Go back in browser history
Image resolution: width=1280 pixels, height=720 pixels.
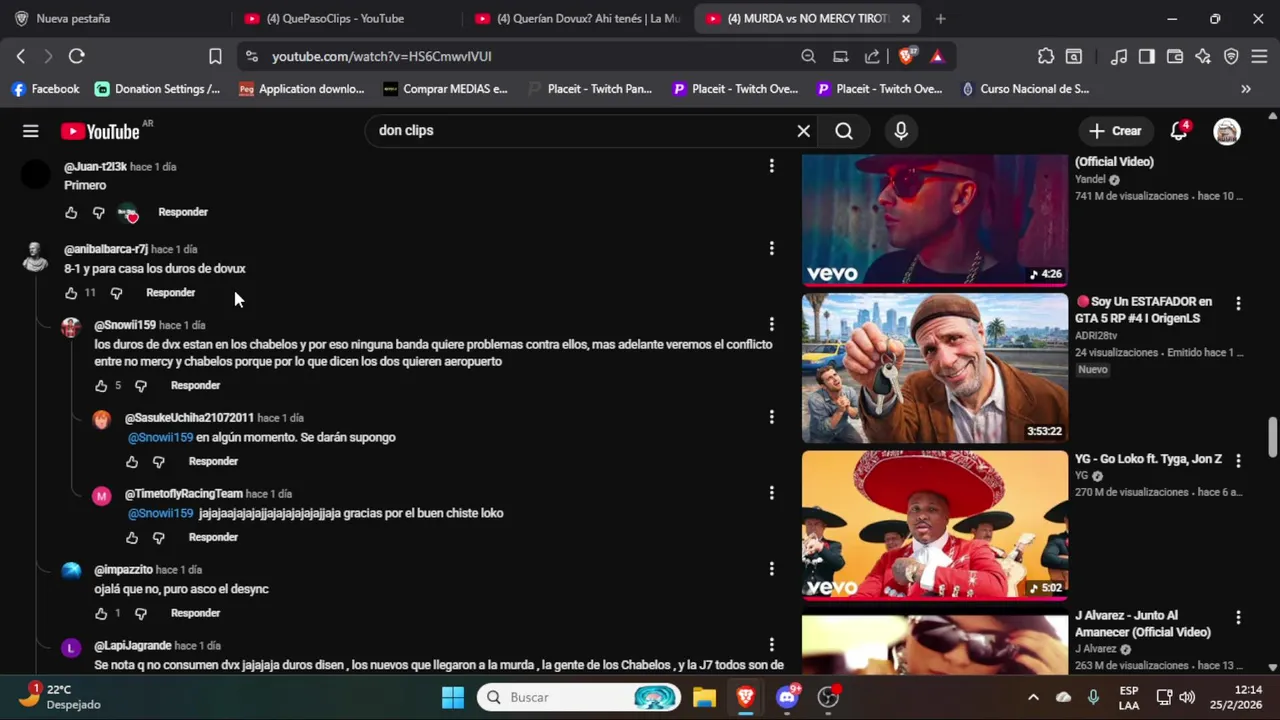coord(20,57)
